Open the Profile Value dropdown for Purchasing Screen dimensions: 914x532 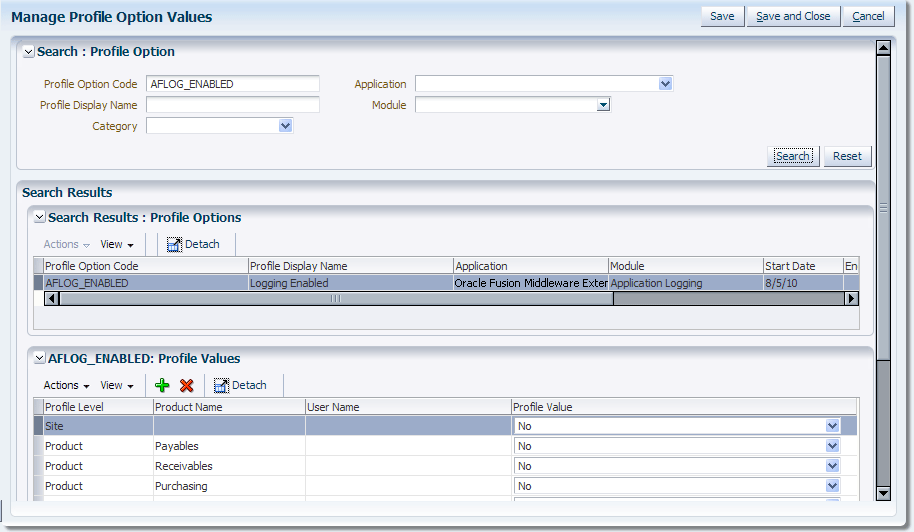tap(832, 485)
